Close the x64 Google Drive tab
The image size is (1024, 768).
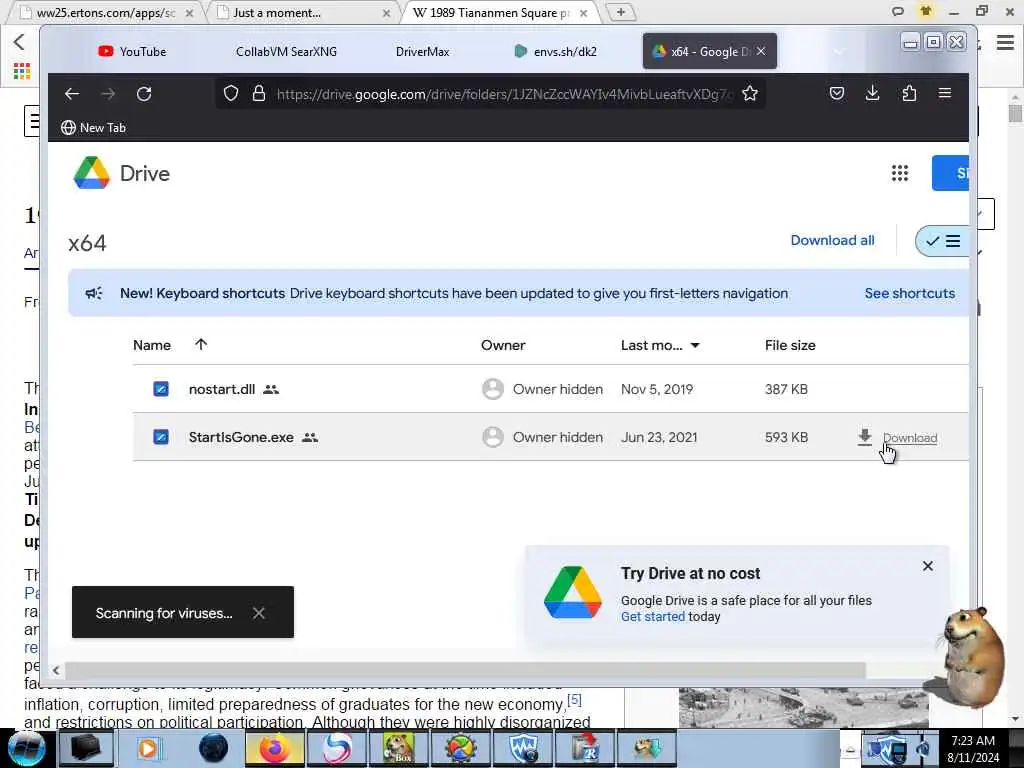click(761, 51)
